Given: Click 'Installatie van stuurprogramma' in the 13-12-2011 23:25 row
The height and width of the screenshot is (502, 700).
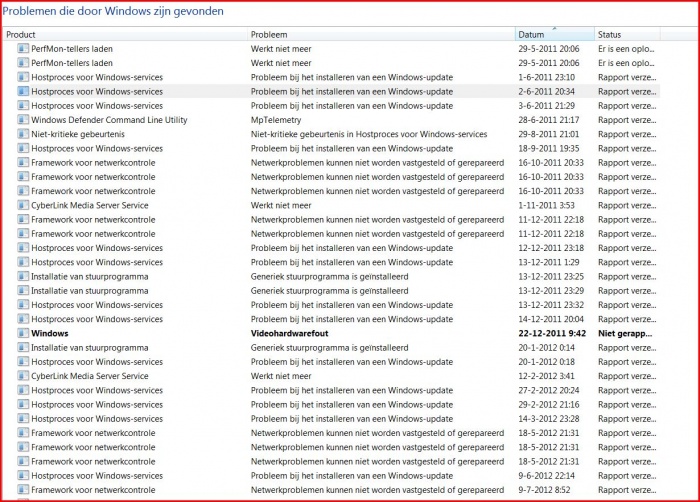Looking at the screenshot, I should [x=90, y=276].
